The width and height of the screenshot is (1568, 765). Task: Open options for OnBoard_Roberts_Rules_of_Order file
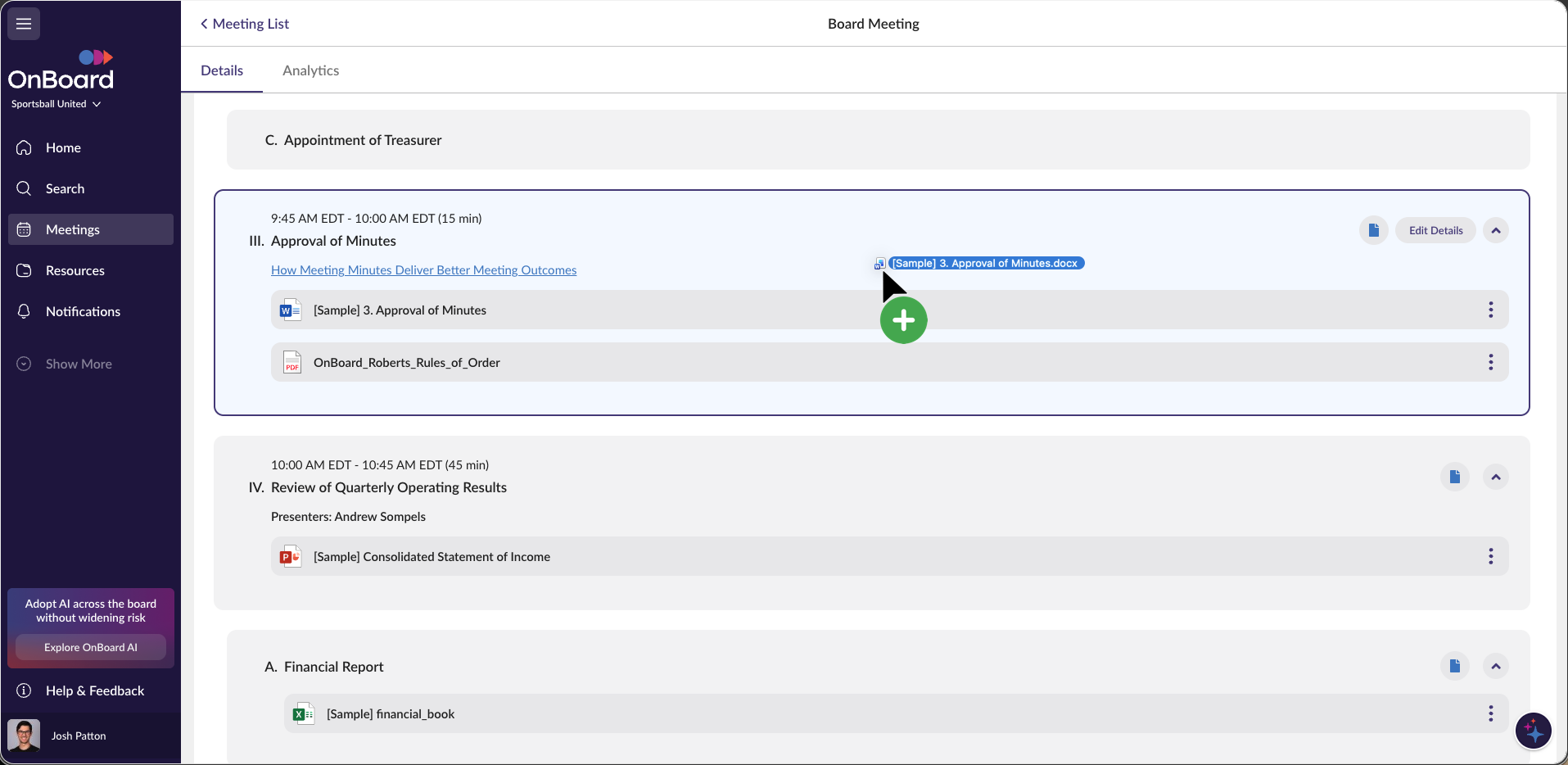1490,362
